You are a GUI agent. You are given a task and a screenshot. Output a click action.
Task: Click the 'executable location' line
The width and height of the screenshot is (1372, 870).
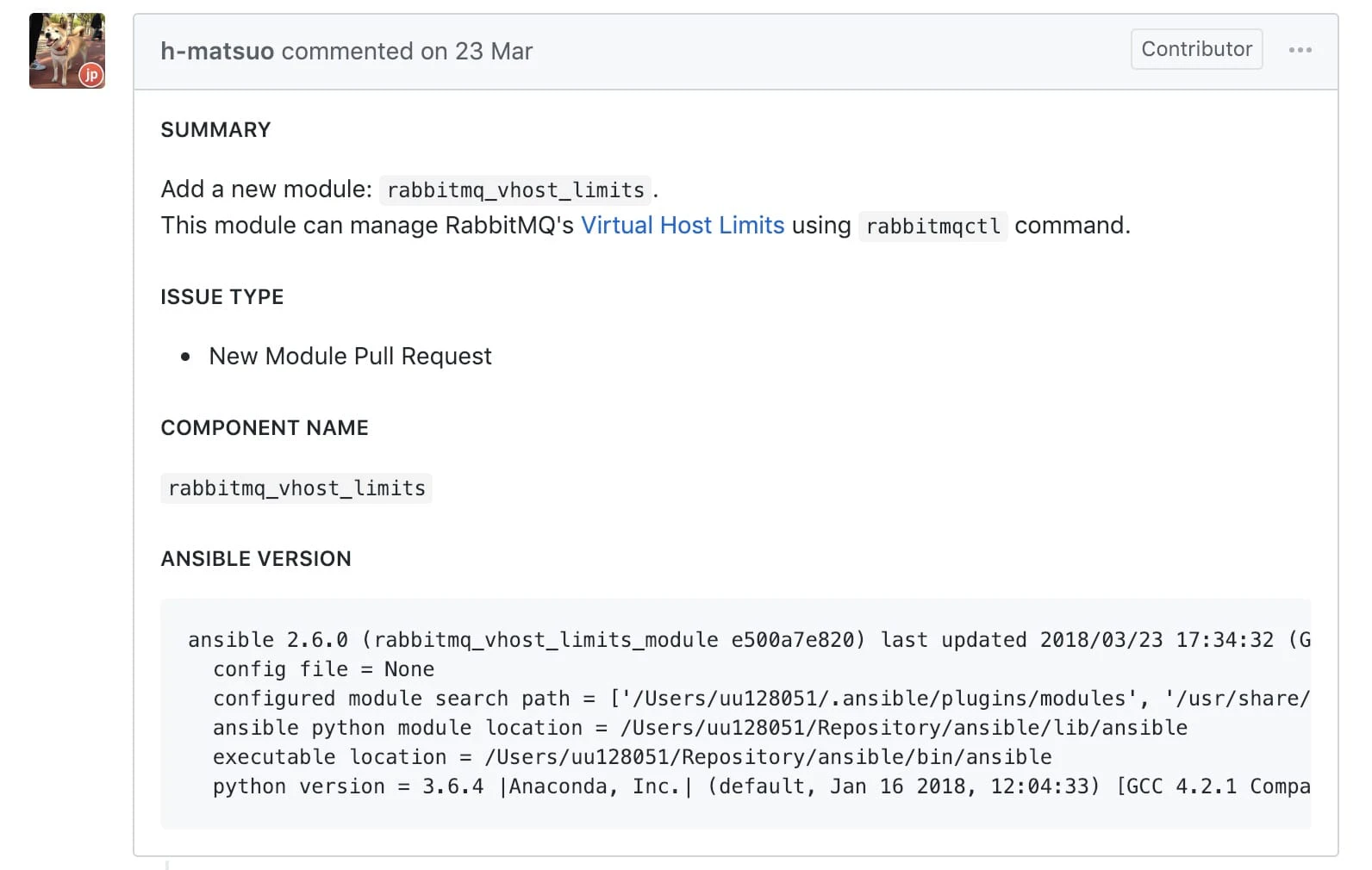pyautogui.click(x=632, y=757)
